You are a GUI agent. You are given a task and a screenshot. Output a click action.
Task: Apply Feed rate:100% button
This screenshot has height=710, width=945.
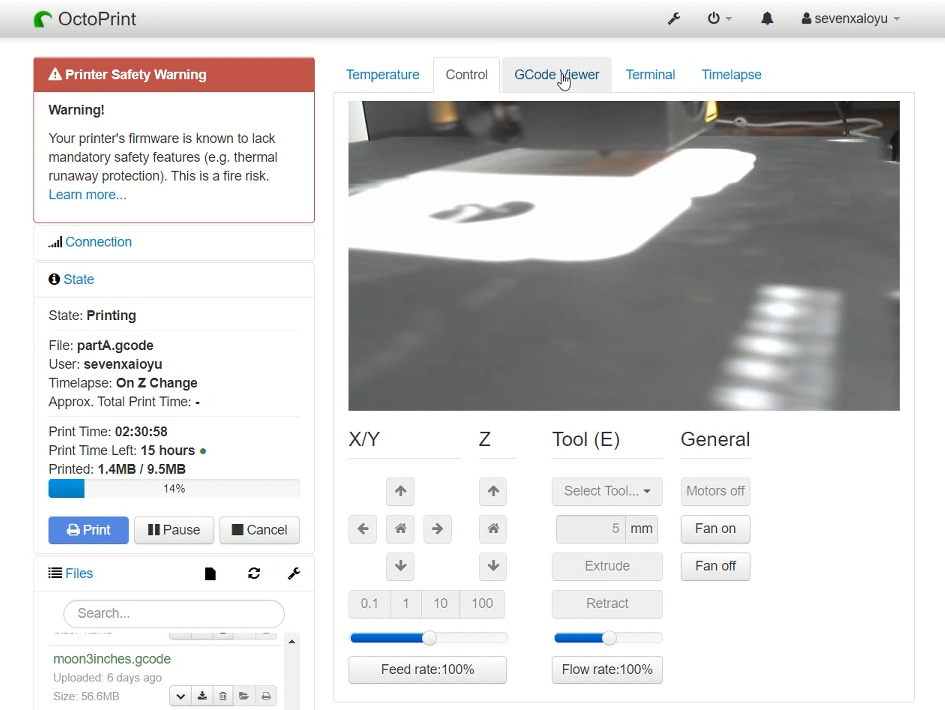(427, 670)
